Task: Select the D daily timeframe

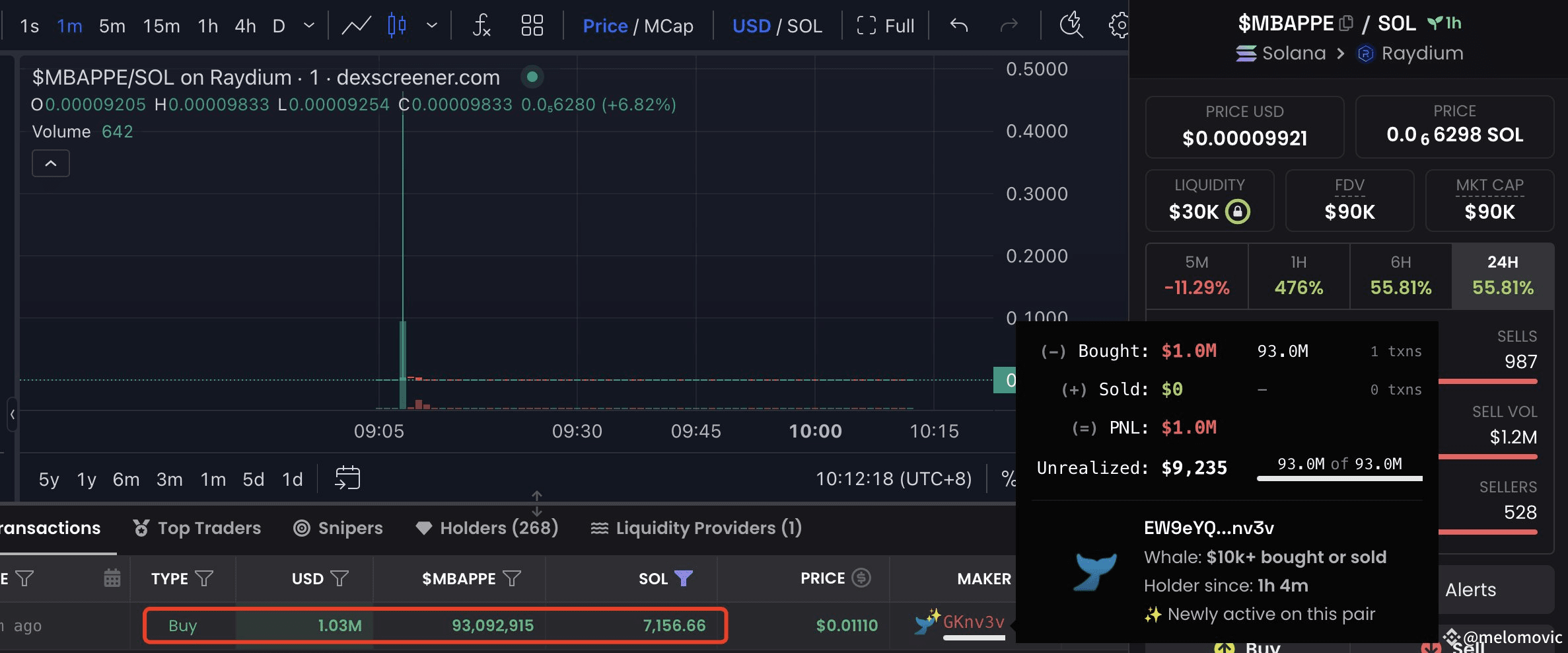Action: click(x=279, y=26)
